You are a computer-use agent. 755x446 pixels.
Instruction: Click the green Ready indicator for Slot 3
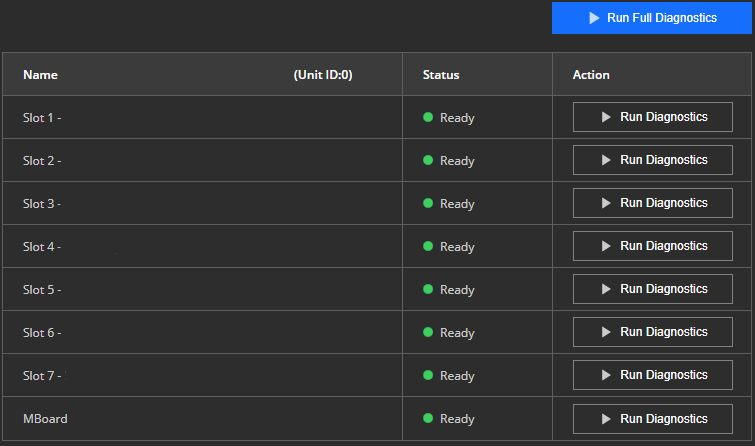click(428, 203)
